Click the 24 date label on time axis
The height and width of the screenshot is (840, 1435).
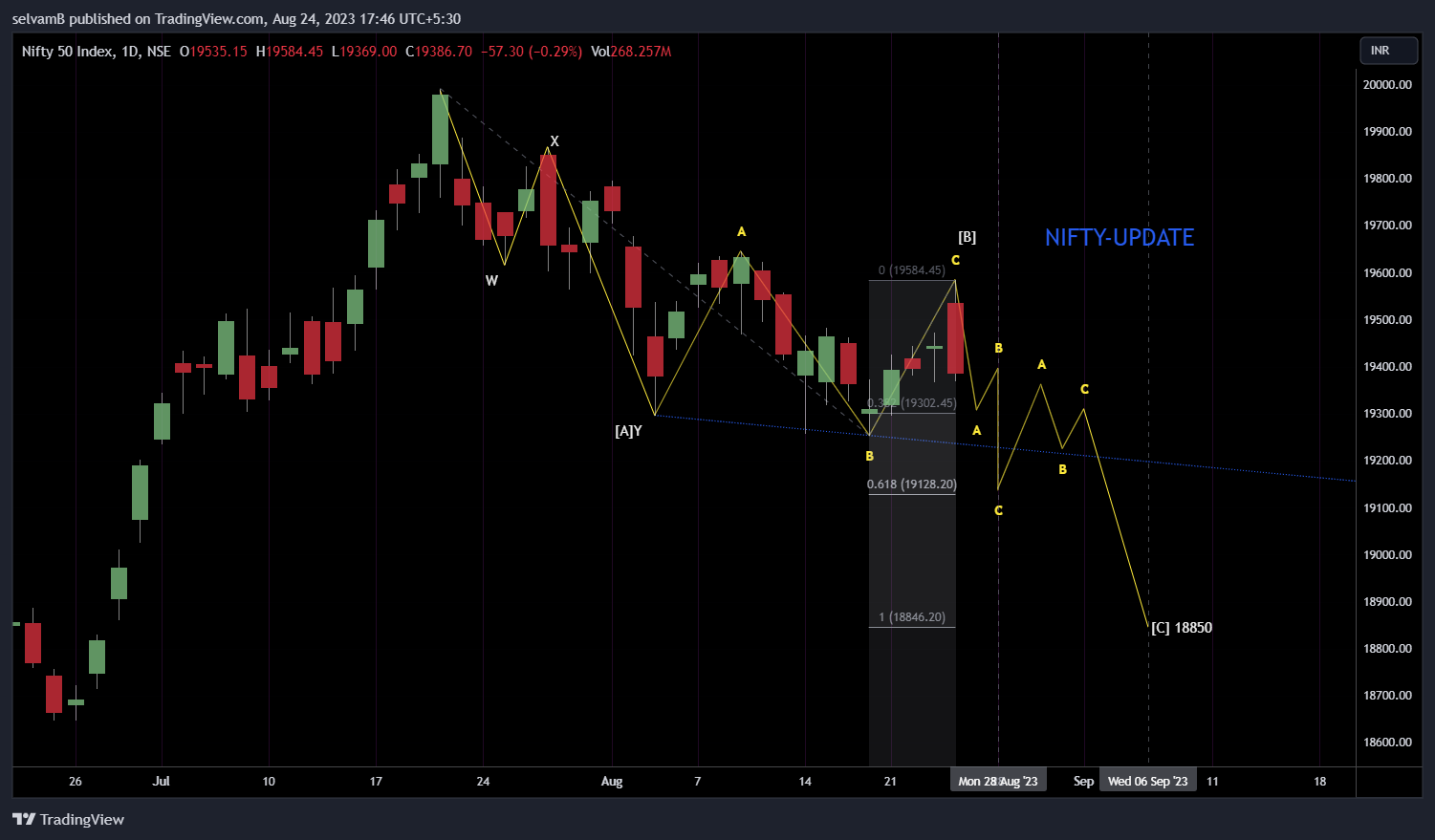click(x=484, y=781)
